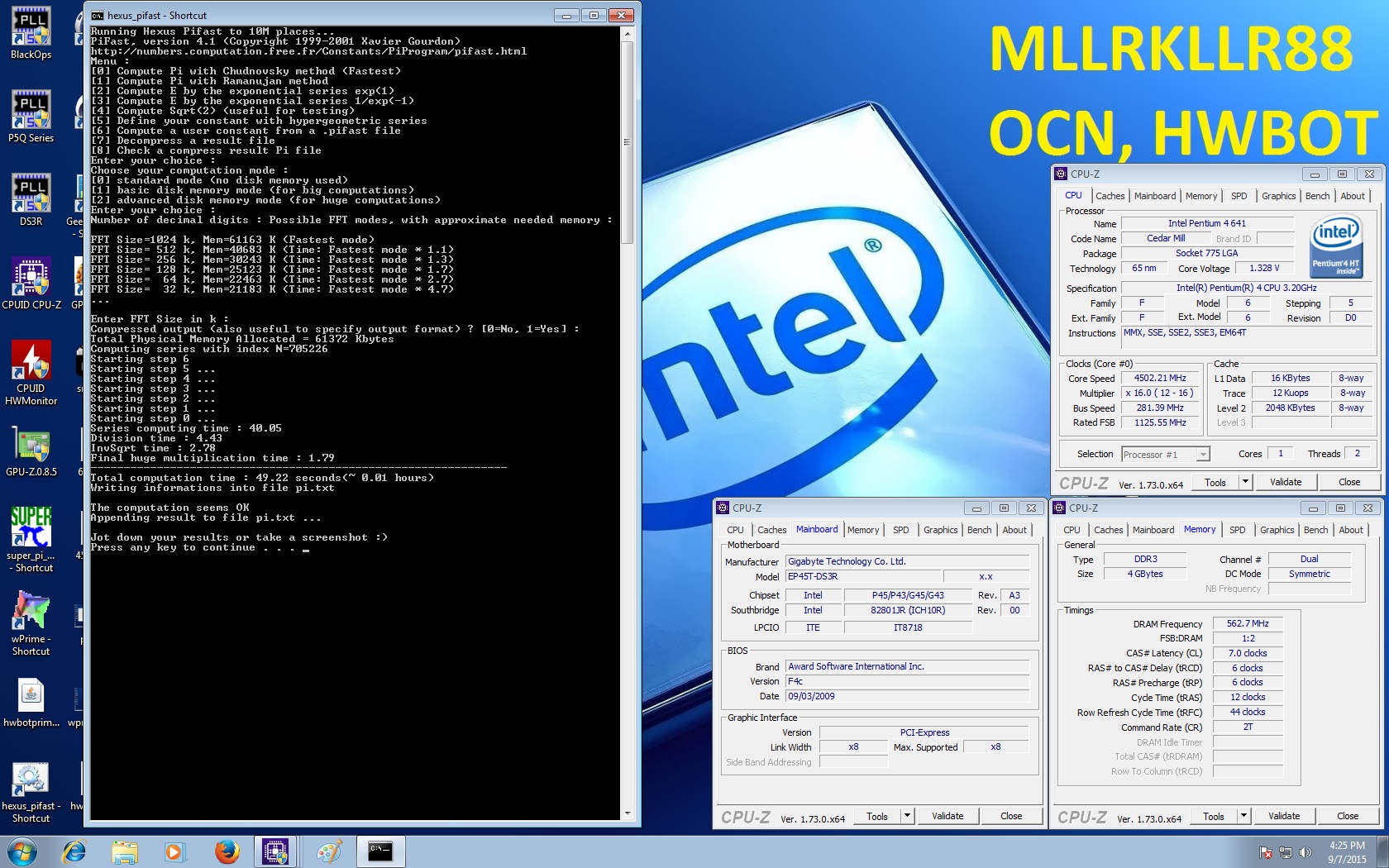Click the DRAM Frequency value 562.7 MHz
Image resolution: width=1389 pixels, height=868 pixels.
tap(1248, 623)
